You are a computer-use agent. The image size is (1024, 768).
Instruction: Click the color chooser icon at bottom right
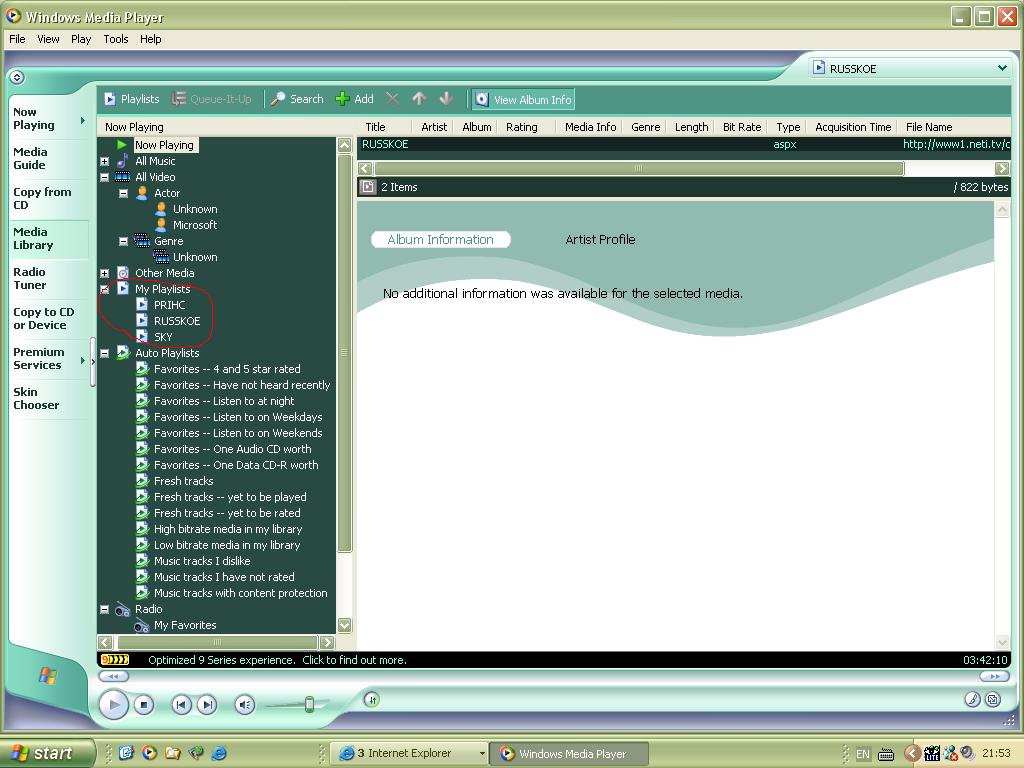[x=972, y=700]
